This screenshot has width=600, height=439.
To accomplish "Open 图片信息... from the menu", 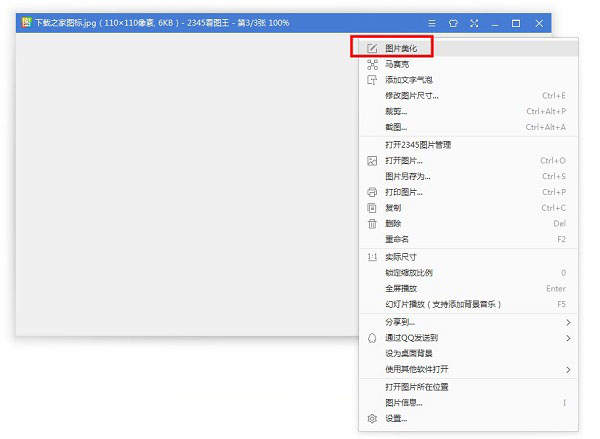I will [469, 403].
